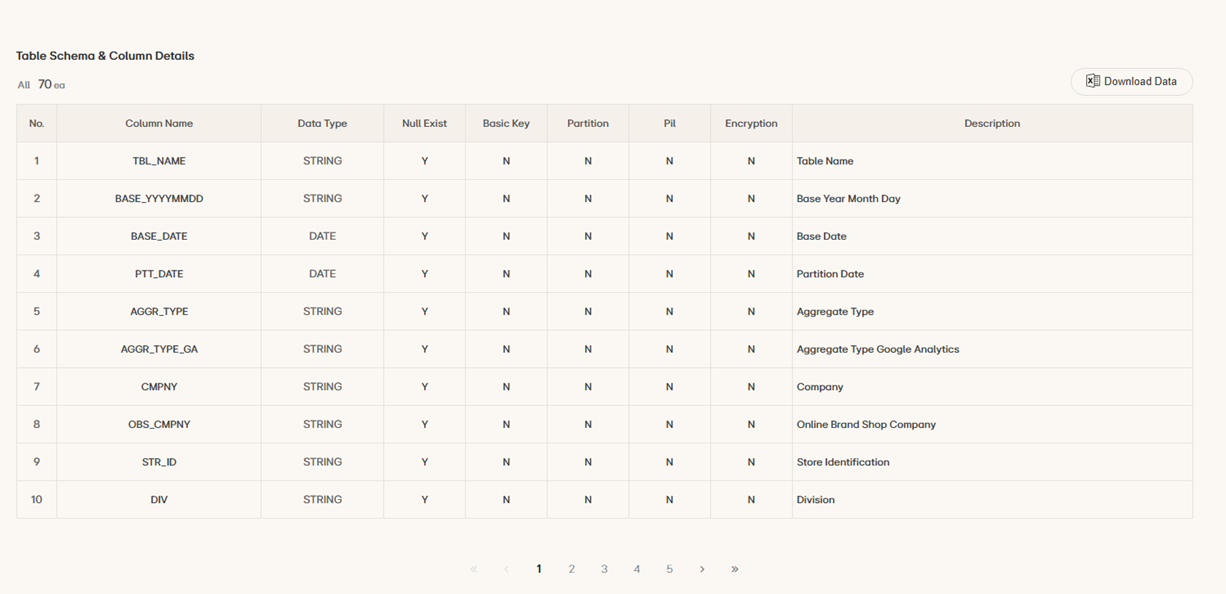Click the OBS_CMPNY column name cell
Screen dimensions: 1226x594
(159, 424)
